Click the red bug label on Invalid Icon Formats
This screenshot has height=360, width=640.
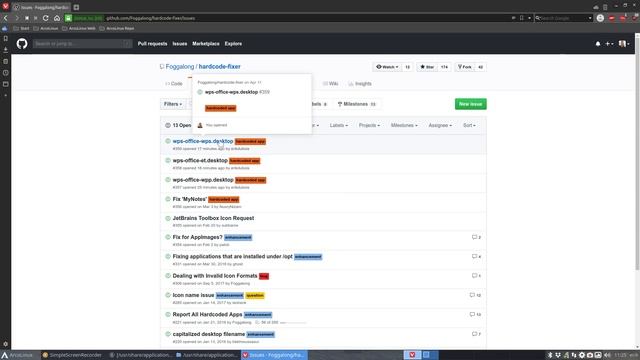pyautogui.click(x=264, y=276)
